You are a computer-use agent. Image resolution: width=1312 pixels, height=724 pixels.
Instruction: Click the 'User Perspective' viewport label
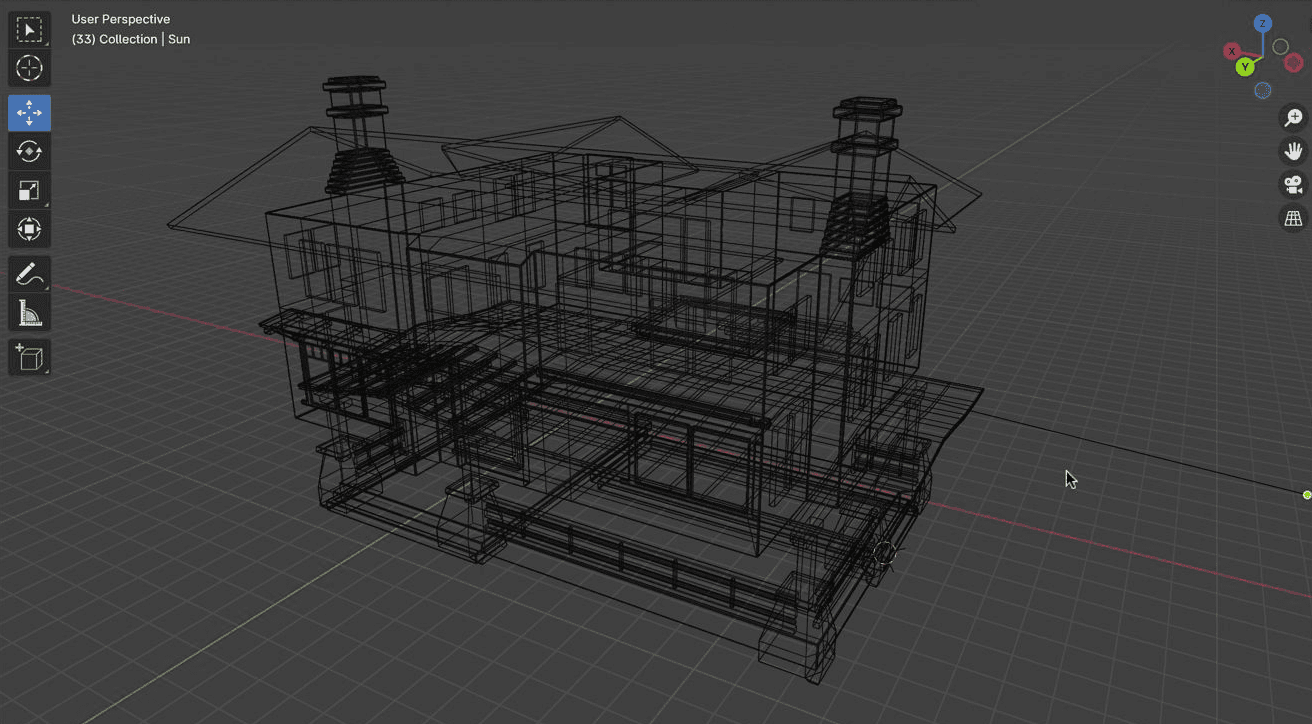tap(121, 19)
